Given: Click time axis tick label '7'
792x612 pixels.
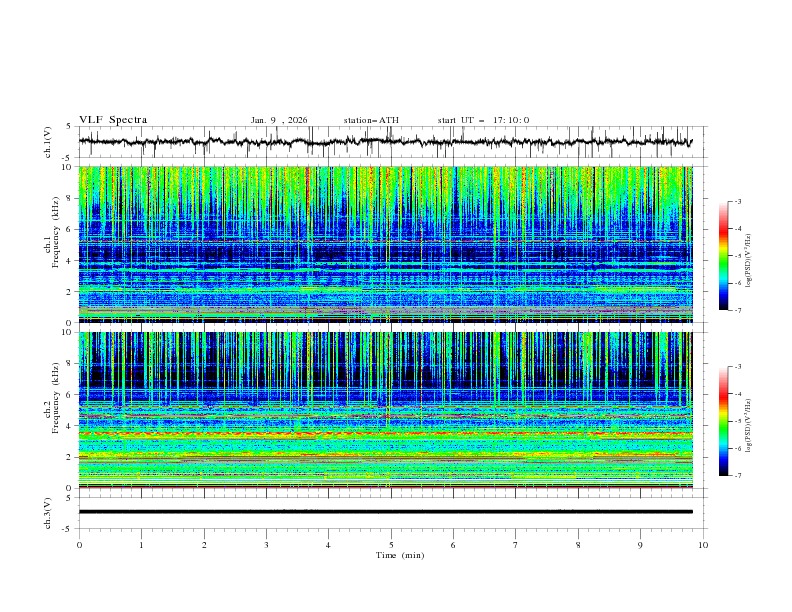Looking at the screenshot, I should (x=516, y=545).
